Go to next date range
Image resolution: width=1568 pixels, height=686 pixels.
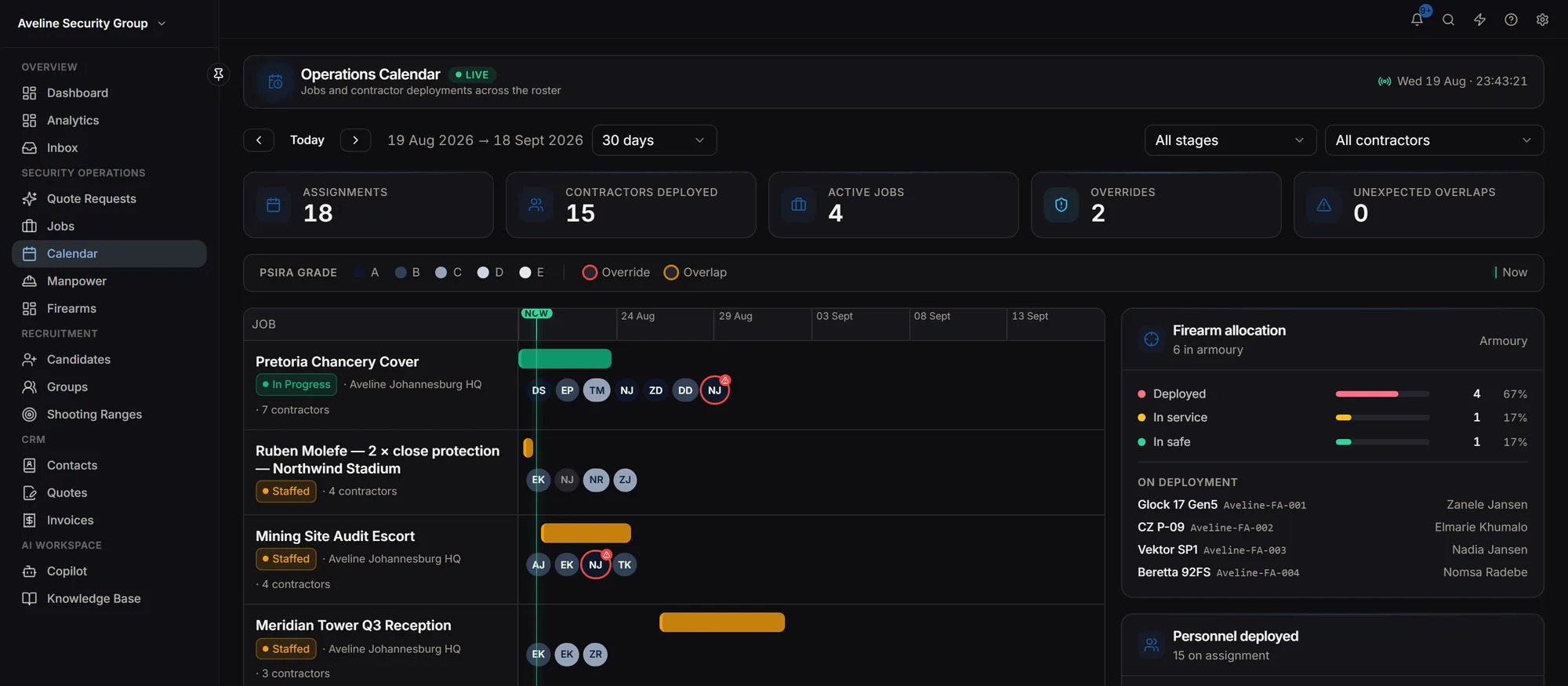[355, 140]
